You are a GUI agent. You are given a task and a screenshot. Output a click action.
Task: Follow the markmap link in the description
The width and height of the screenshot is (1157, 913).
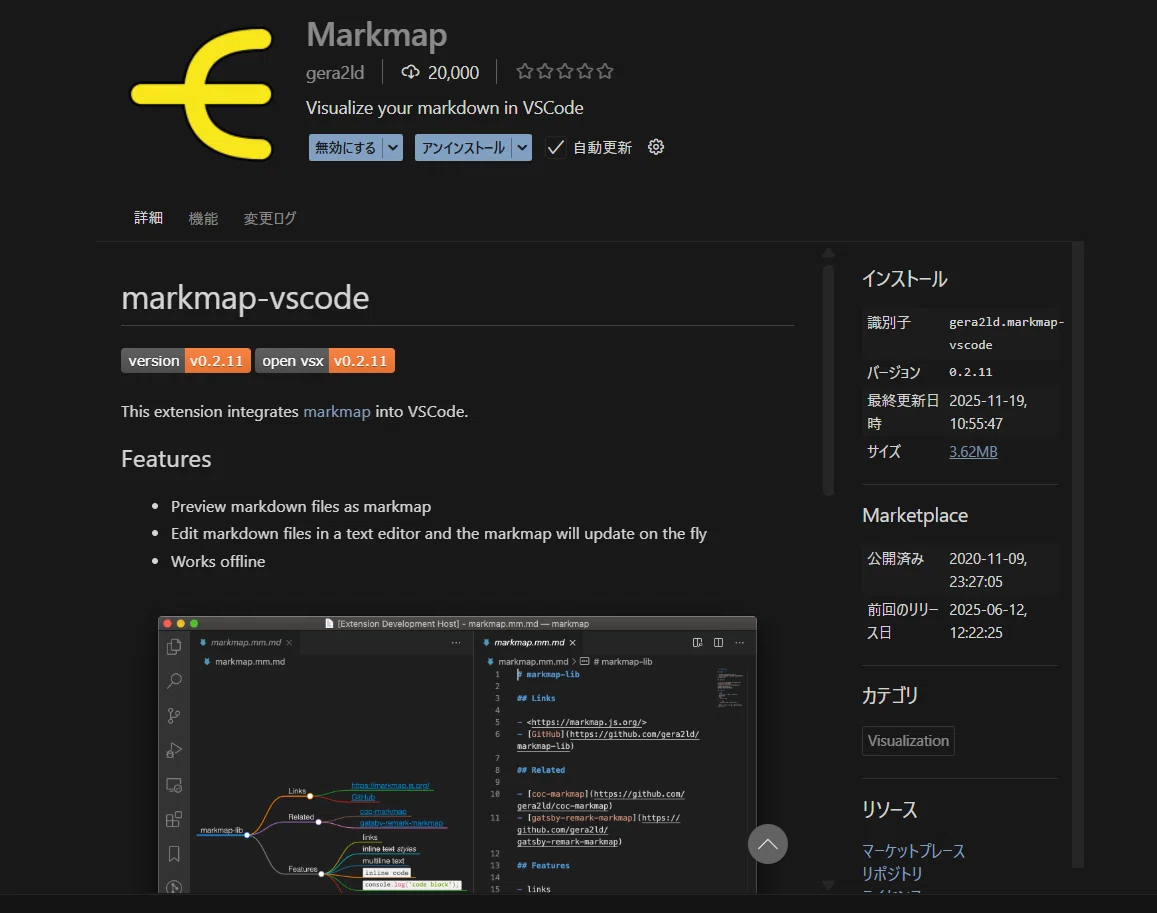[x=336, y=411]
